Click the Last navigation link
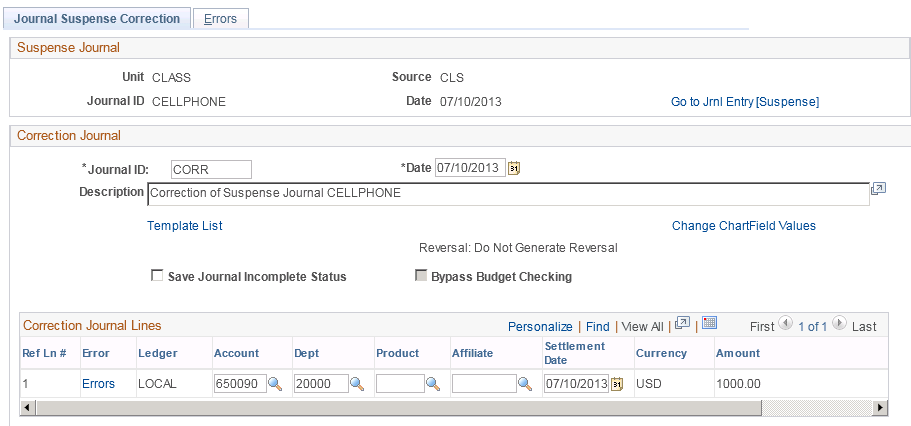This screenshot has width=911, height=426. 864,327
